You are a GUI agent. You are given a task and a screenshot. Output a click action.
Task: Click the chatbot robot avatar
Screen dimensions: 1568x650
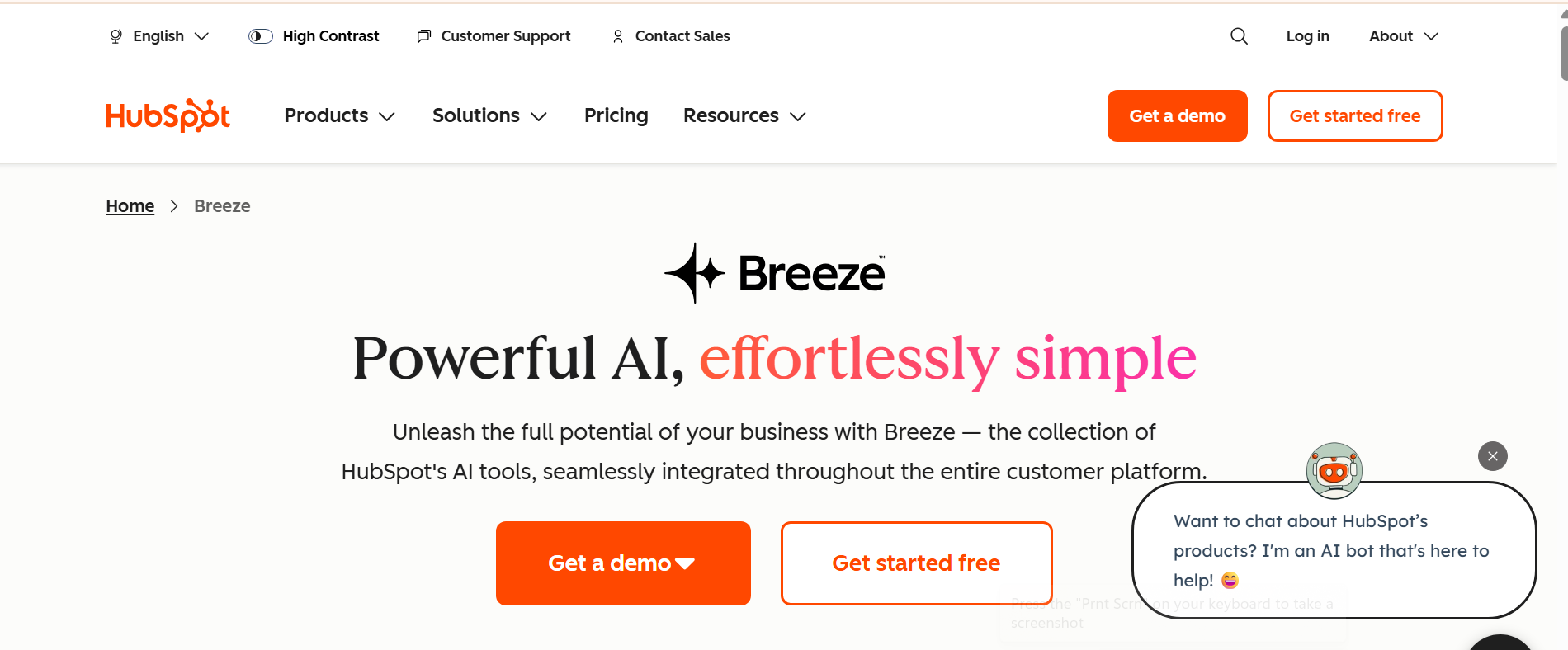1333,471
